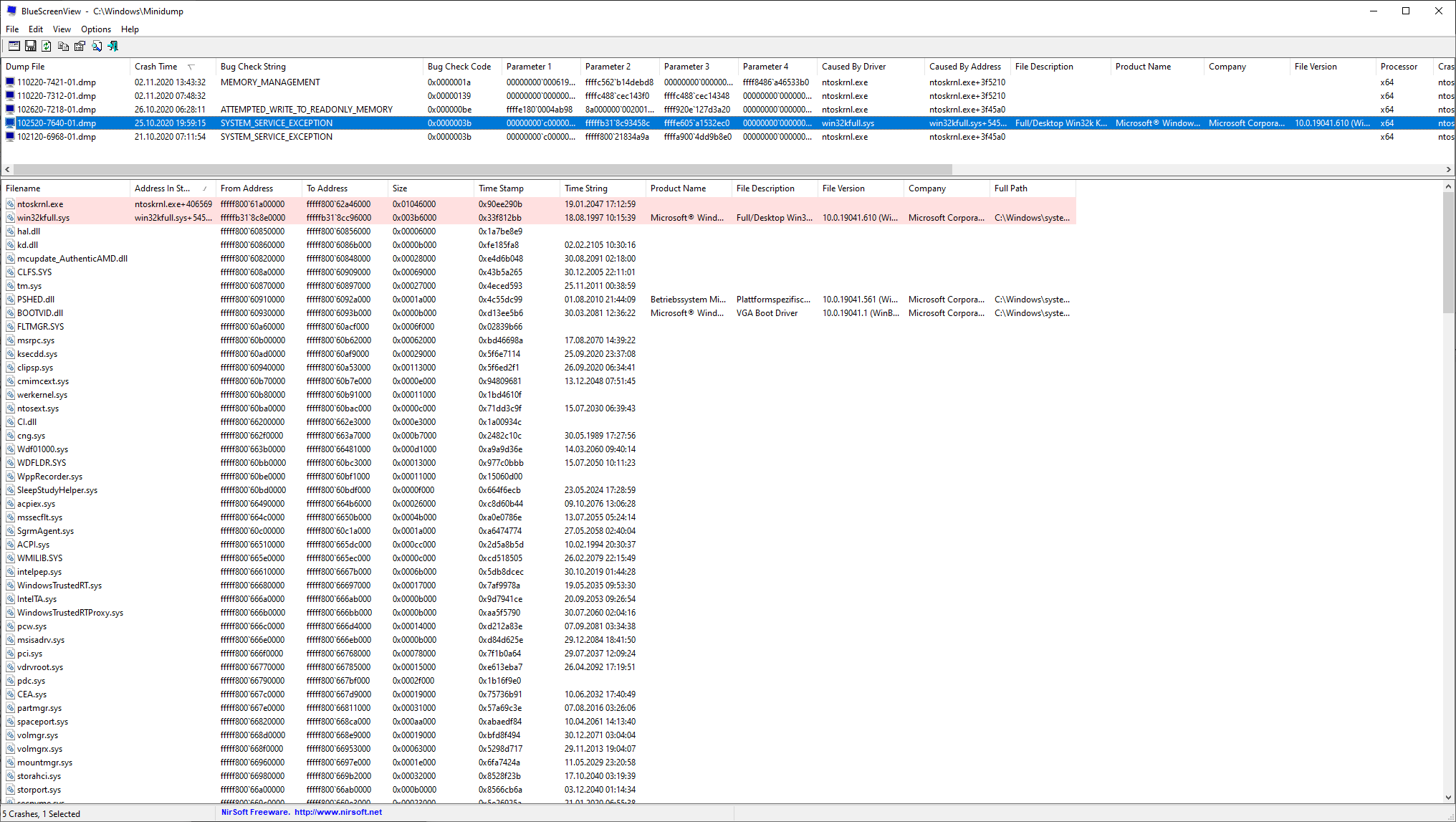Click the Find magnifier toolbar icon

point(96,46)
